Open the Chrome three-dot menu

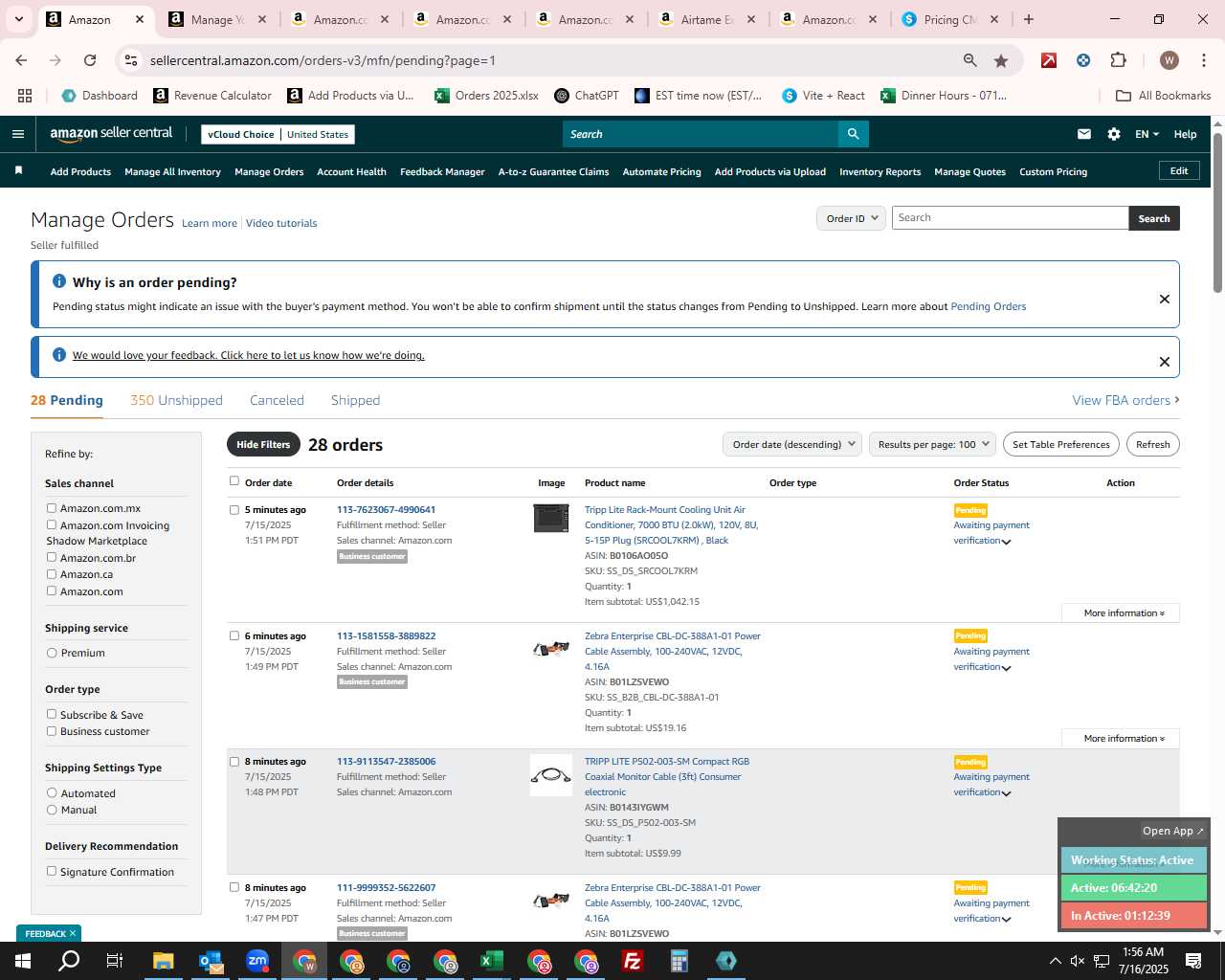(x=1203, y=60)
